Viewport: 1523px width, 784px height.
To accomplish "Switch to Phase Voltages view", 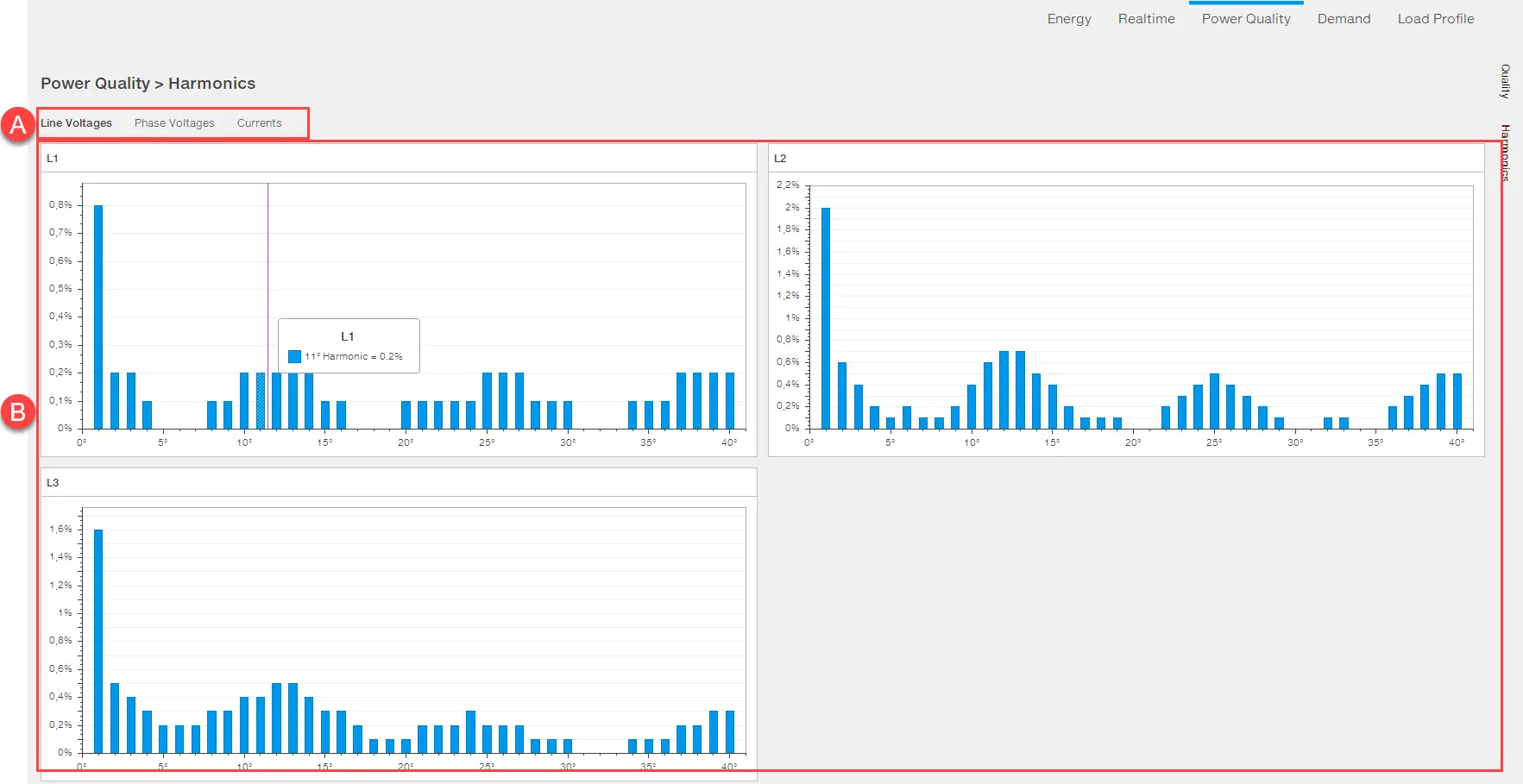I will tap(174, 123).
